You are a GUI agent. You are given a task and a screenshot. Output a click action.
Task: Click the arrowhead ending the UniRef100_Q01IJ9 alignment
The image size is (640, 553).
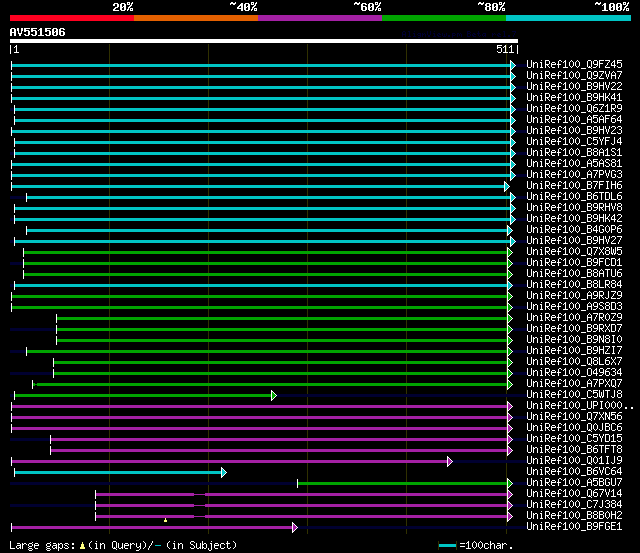click(x=449, y=461)
